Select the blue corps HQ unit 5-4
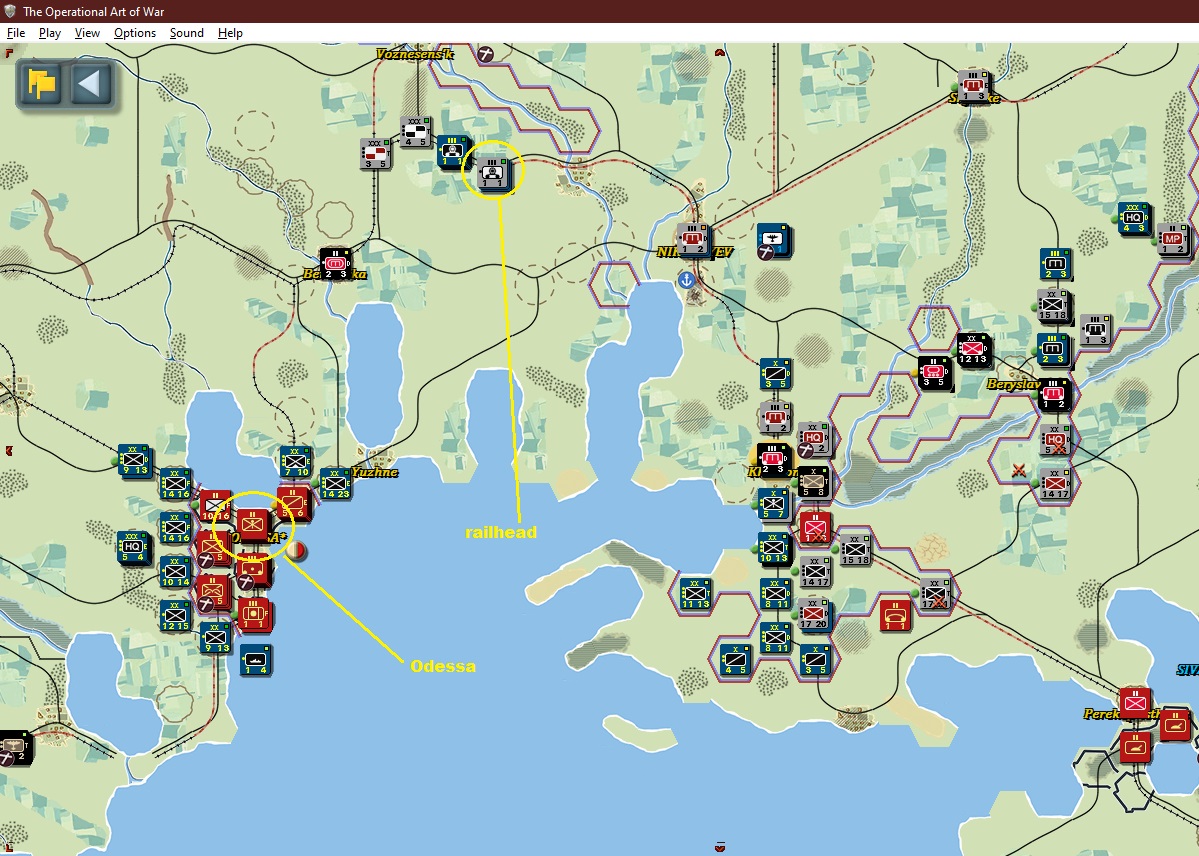1199x856 pixels. [x=133, y=547]
